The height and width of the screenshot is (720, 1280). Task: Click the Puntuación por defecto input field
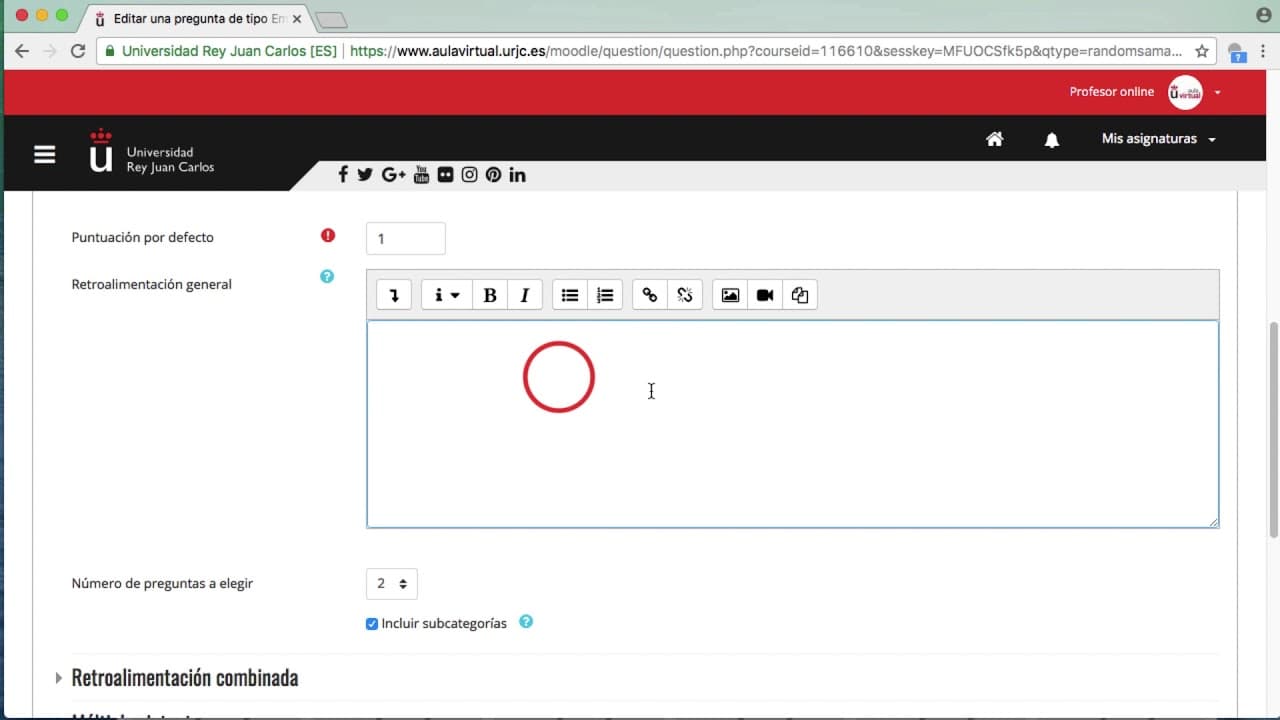click(406, 239)
